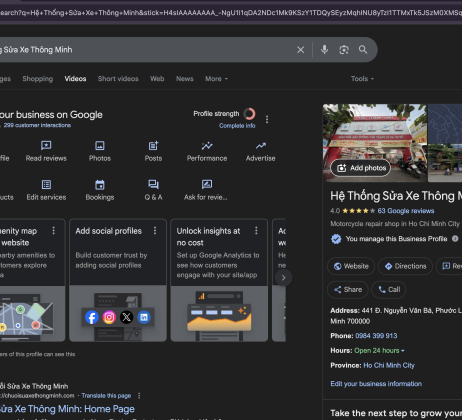Viewport: 462px width, 420px height.
Task: Click the Share button
Action: click(x=348, y=289)
